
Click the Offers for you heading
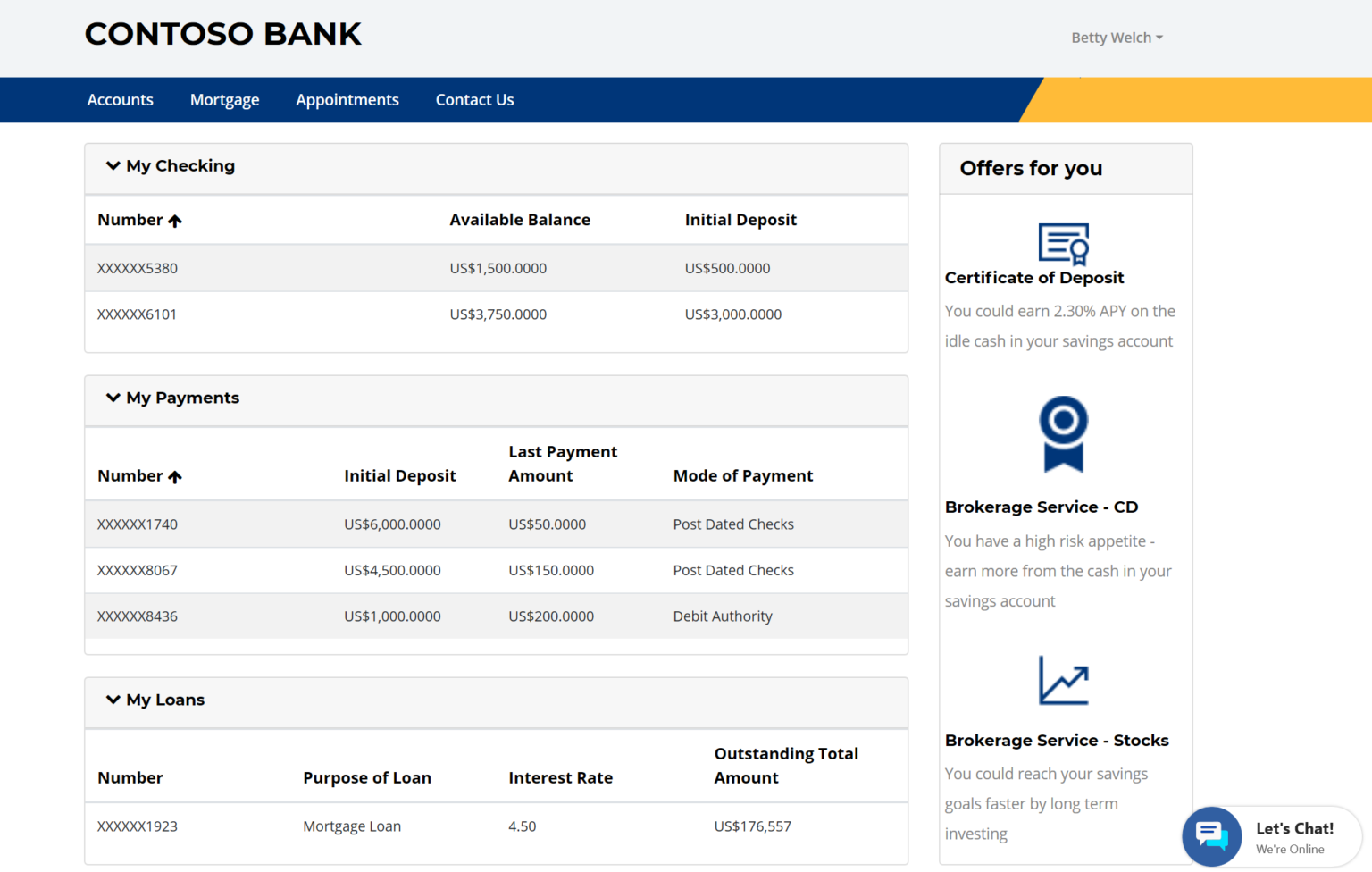(x=1031, y=168)
